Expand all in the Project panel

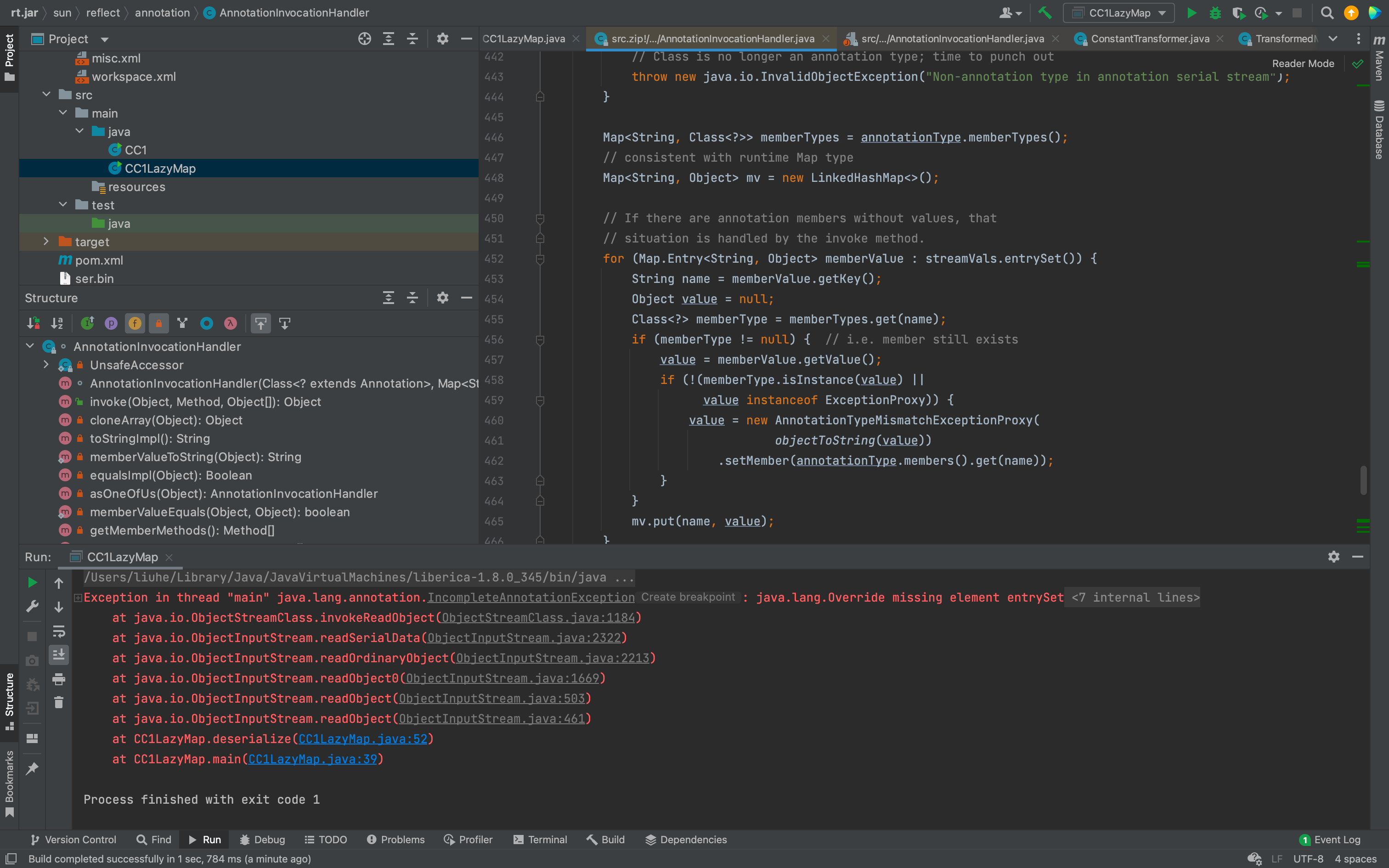389,39
